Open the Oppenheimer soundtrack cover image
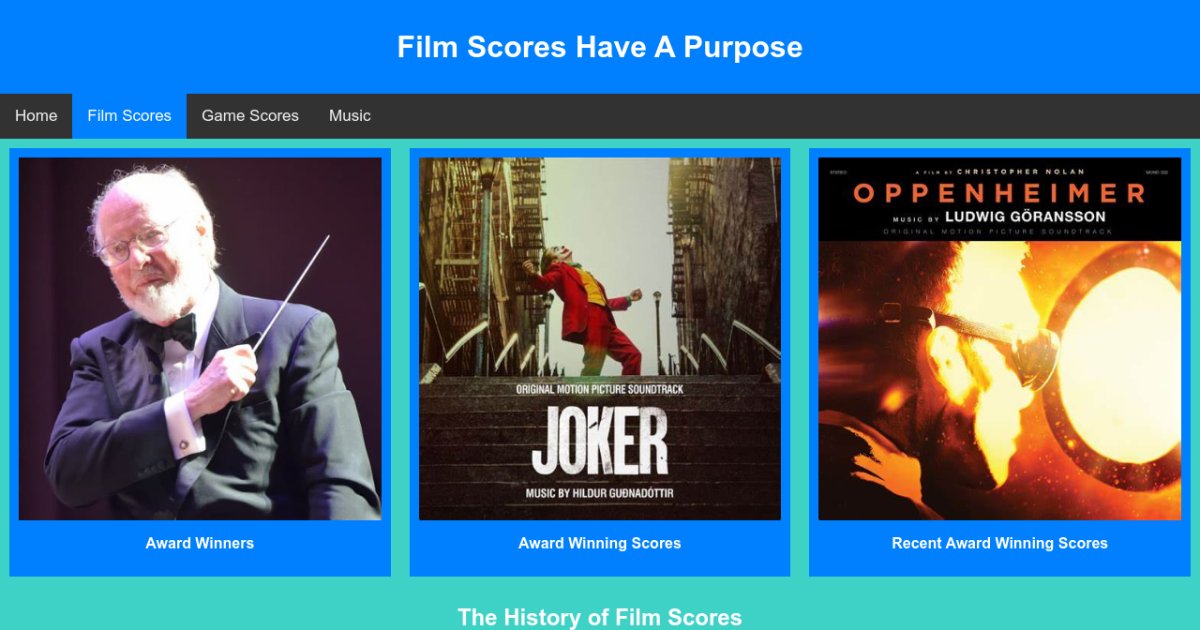 coord(1000,339)
